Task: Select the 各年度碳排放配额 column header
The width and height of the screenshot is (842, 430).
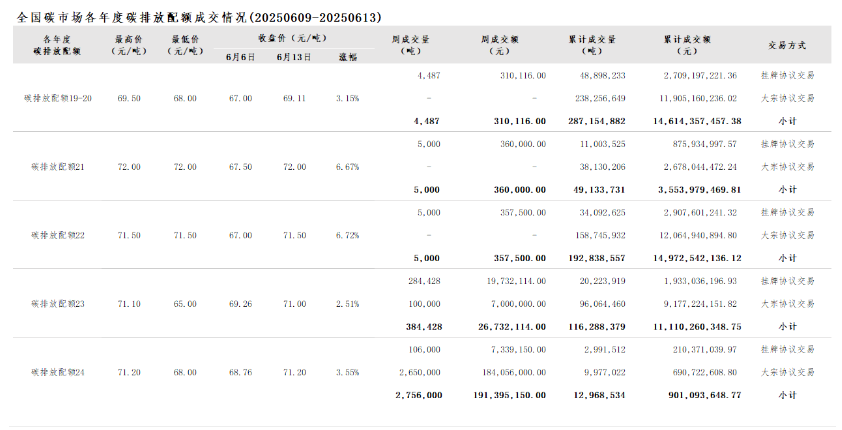Action: [57, 45]
